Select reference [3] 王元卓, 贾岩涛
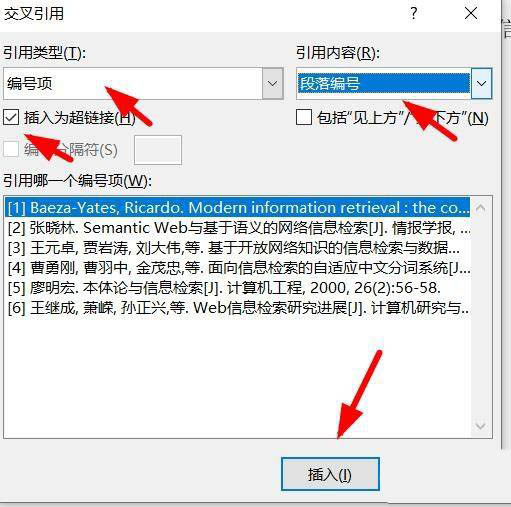 point(238,248)
